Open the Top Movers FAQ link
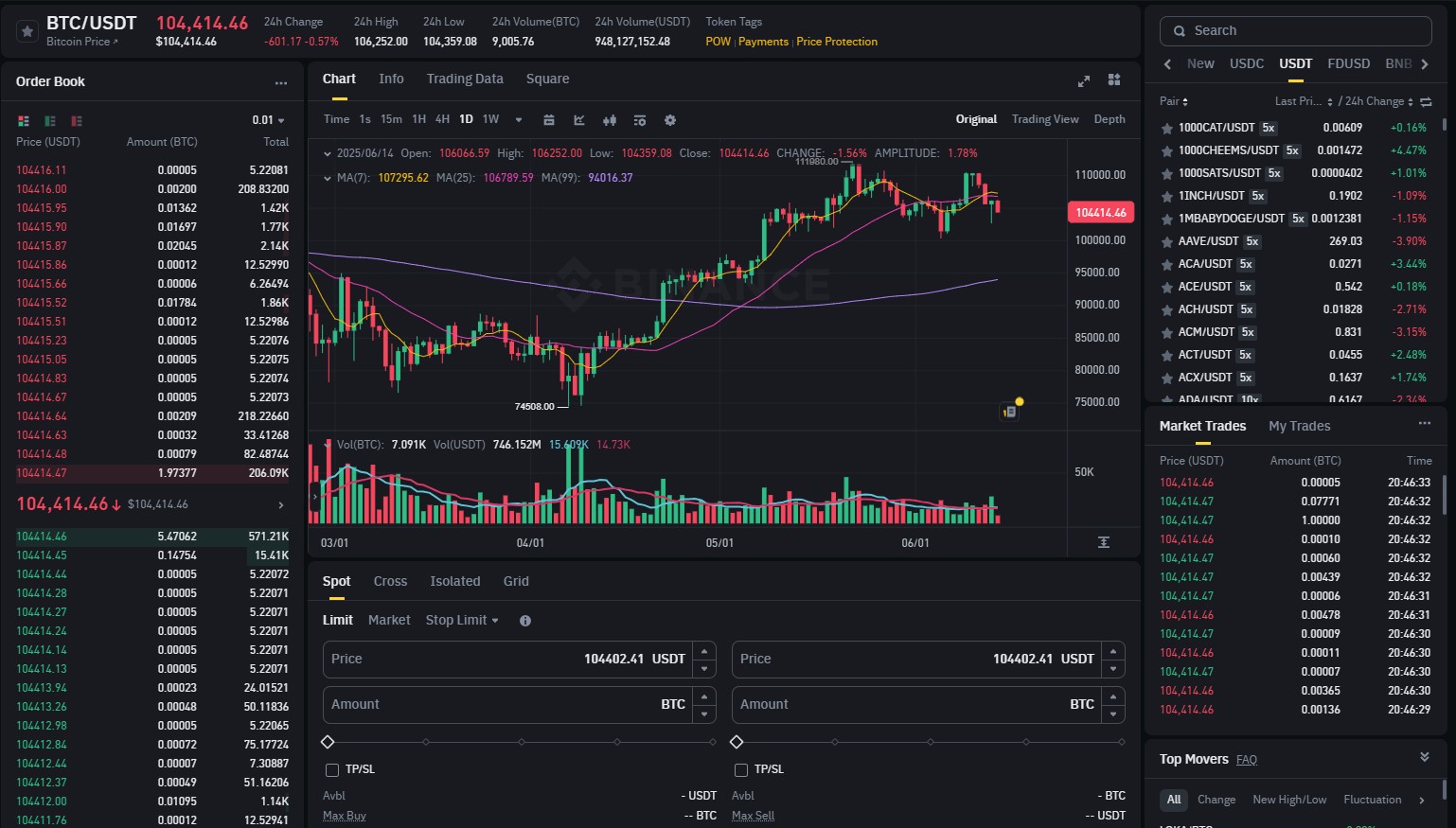This screenshot has width=1456, height=828. tap(1247, 759)
